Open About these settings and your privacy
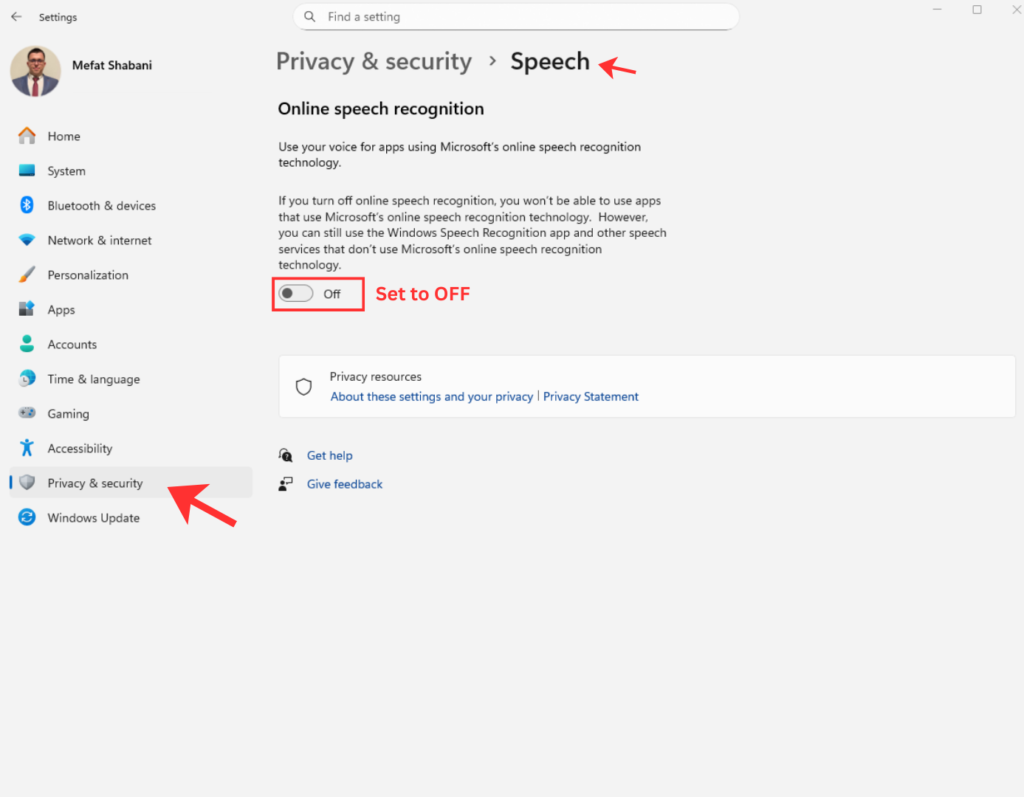1024x797 pixels. pos(431,397)
